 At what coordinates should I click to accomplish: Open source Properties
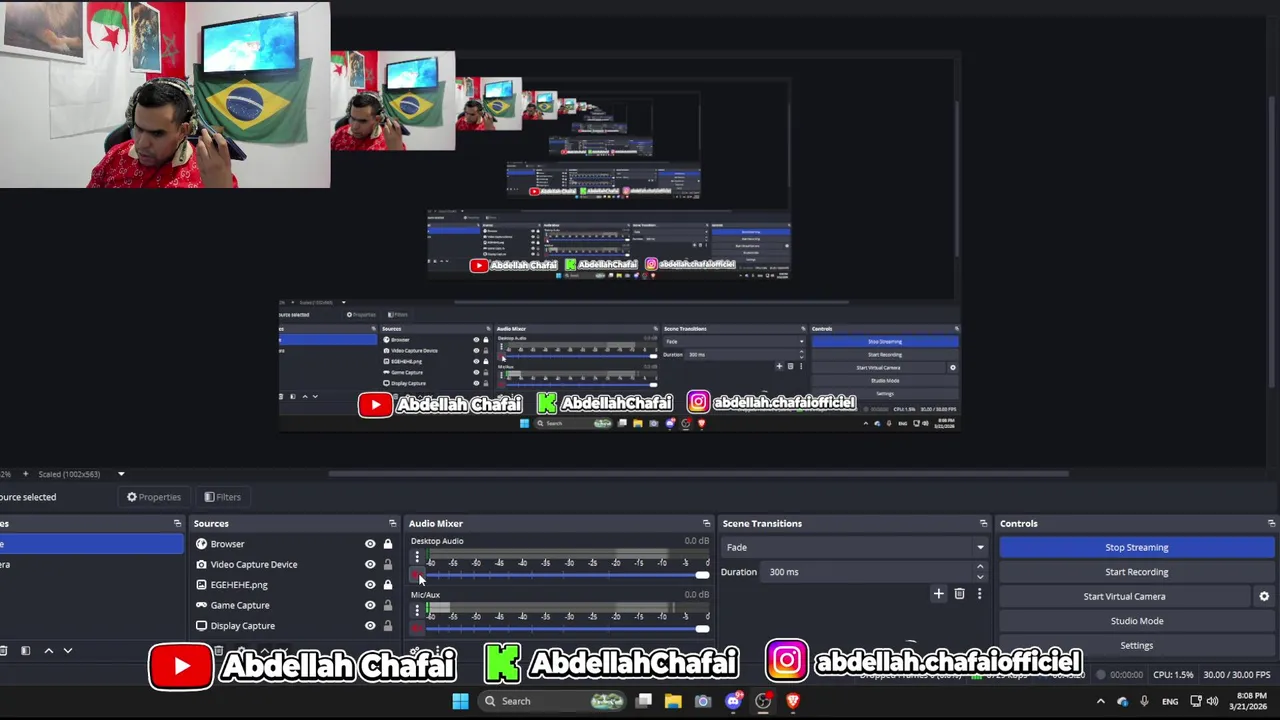[153, 497]
